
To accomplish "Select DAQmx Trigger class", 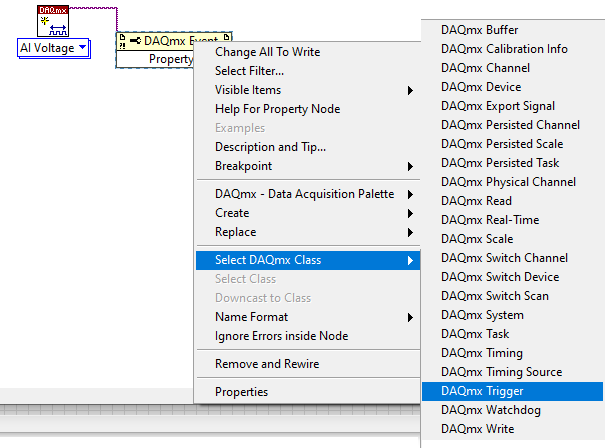I will (512, 391).
